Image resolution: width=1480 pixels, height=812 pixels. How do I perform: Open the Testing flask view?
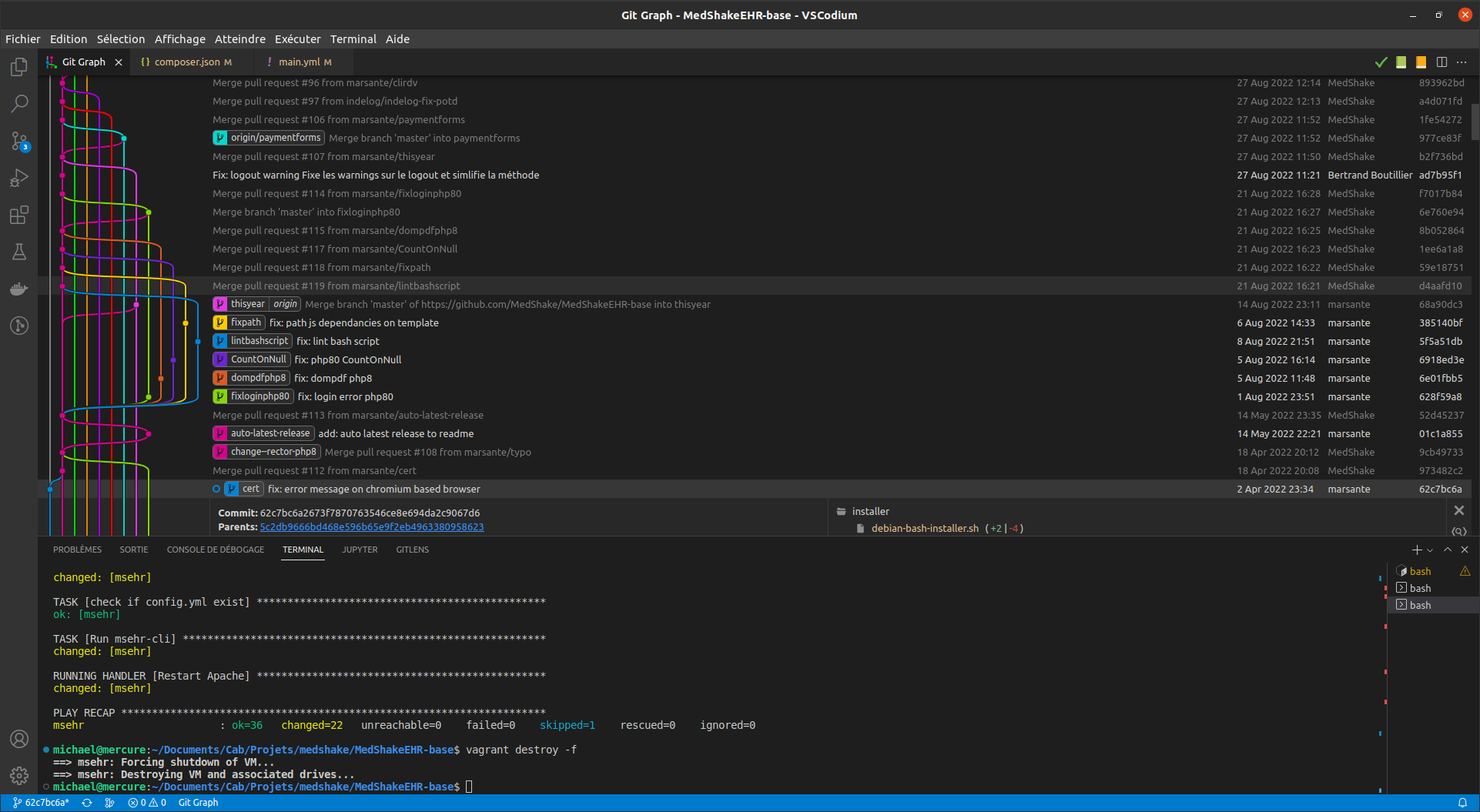pyautogui.click(x=19, y=252)
